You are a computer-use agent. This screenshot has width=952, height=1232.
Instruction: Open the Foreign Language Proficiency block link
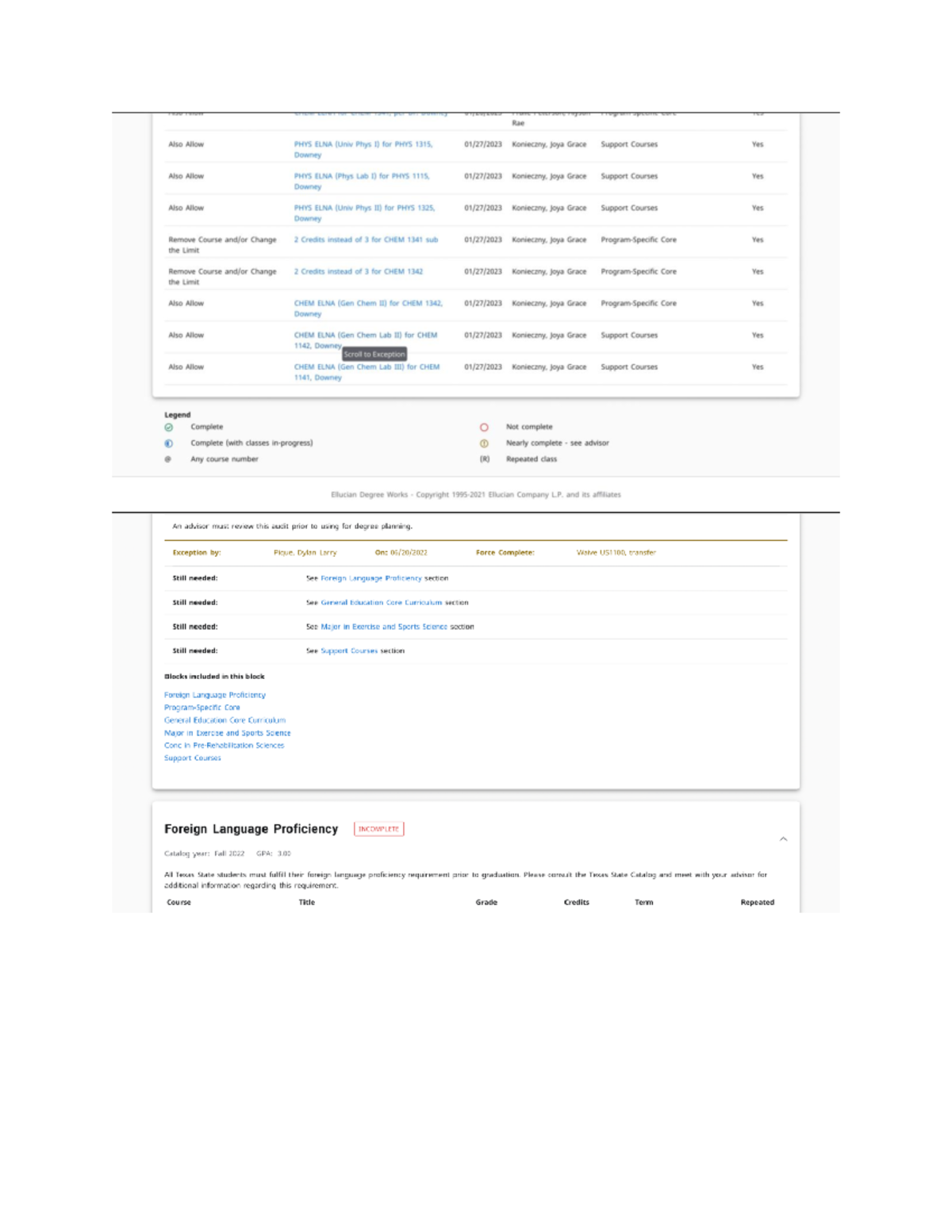point(215,694)
